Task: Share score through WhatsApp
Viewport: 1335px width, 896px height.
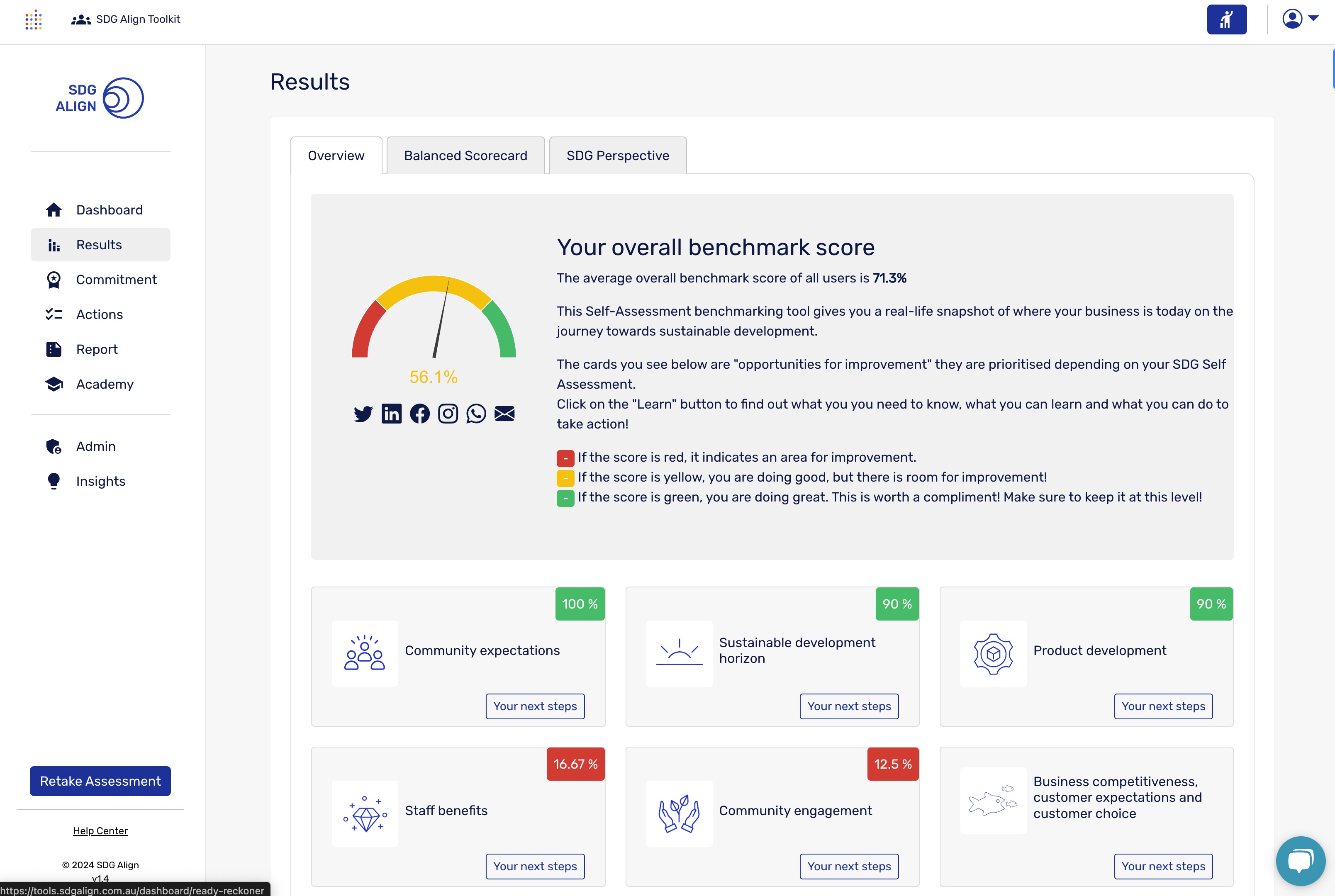Action: pyautogui.click(x=476, y=414)
